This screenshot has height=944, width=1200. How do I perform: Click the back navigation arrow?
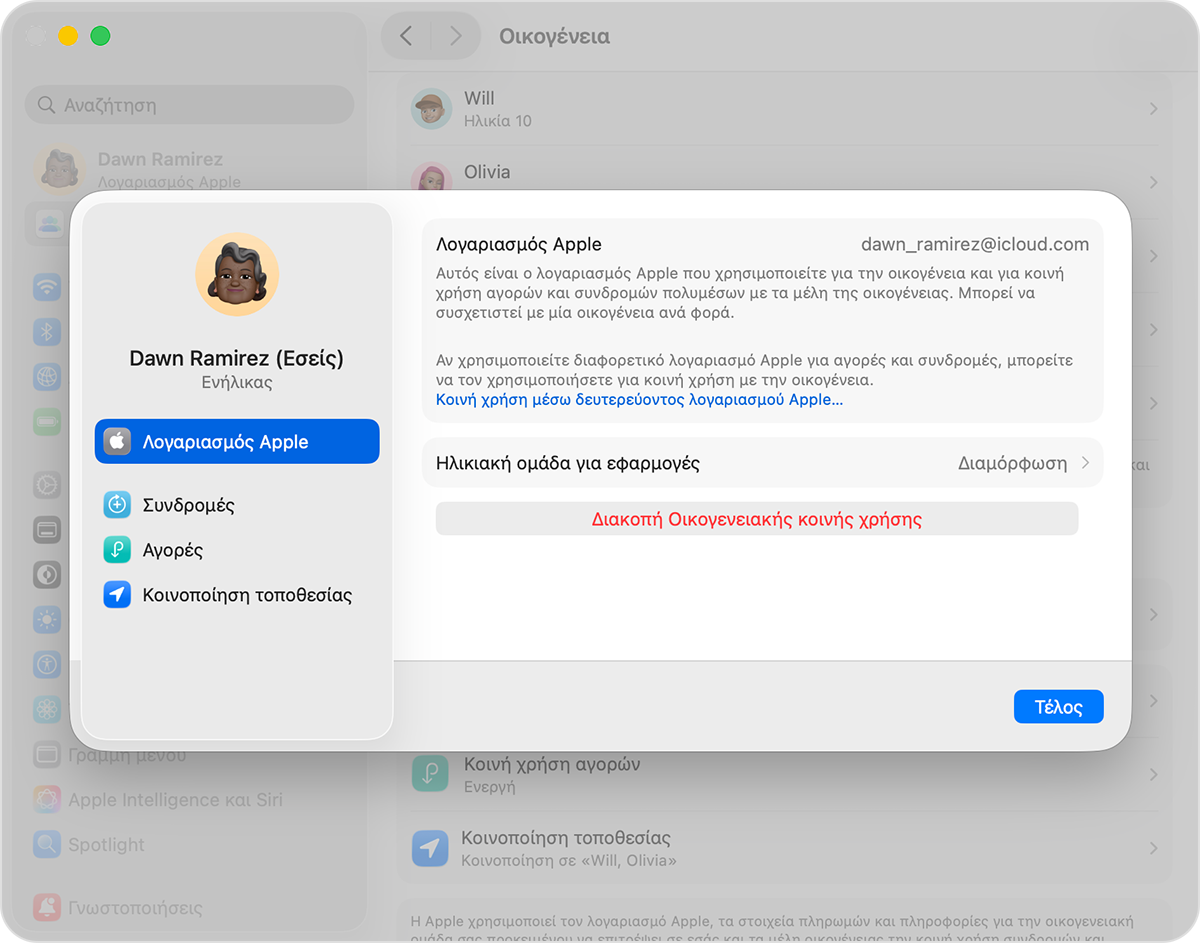(406, 35)
